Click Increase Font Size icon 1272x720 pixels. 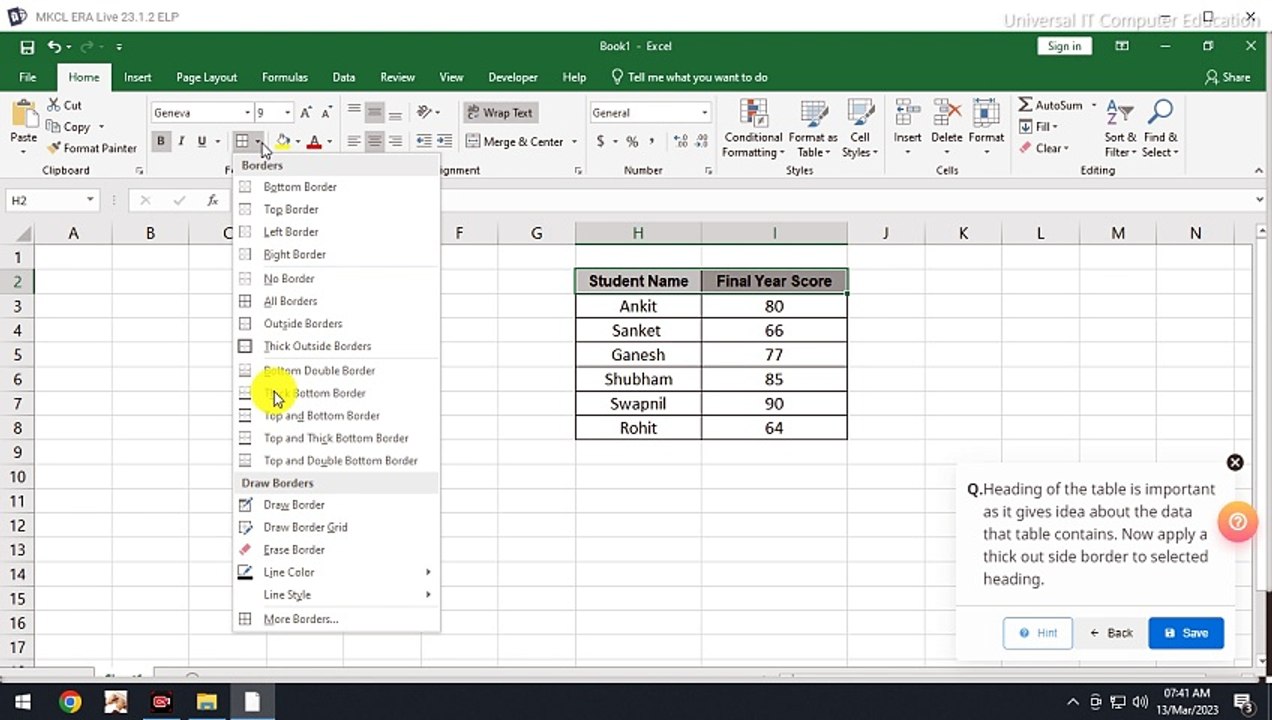(x=306, y=113)
